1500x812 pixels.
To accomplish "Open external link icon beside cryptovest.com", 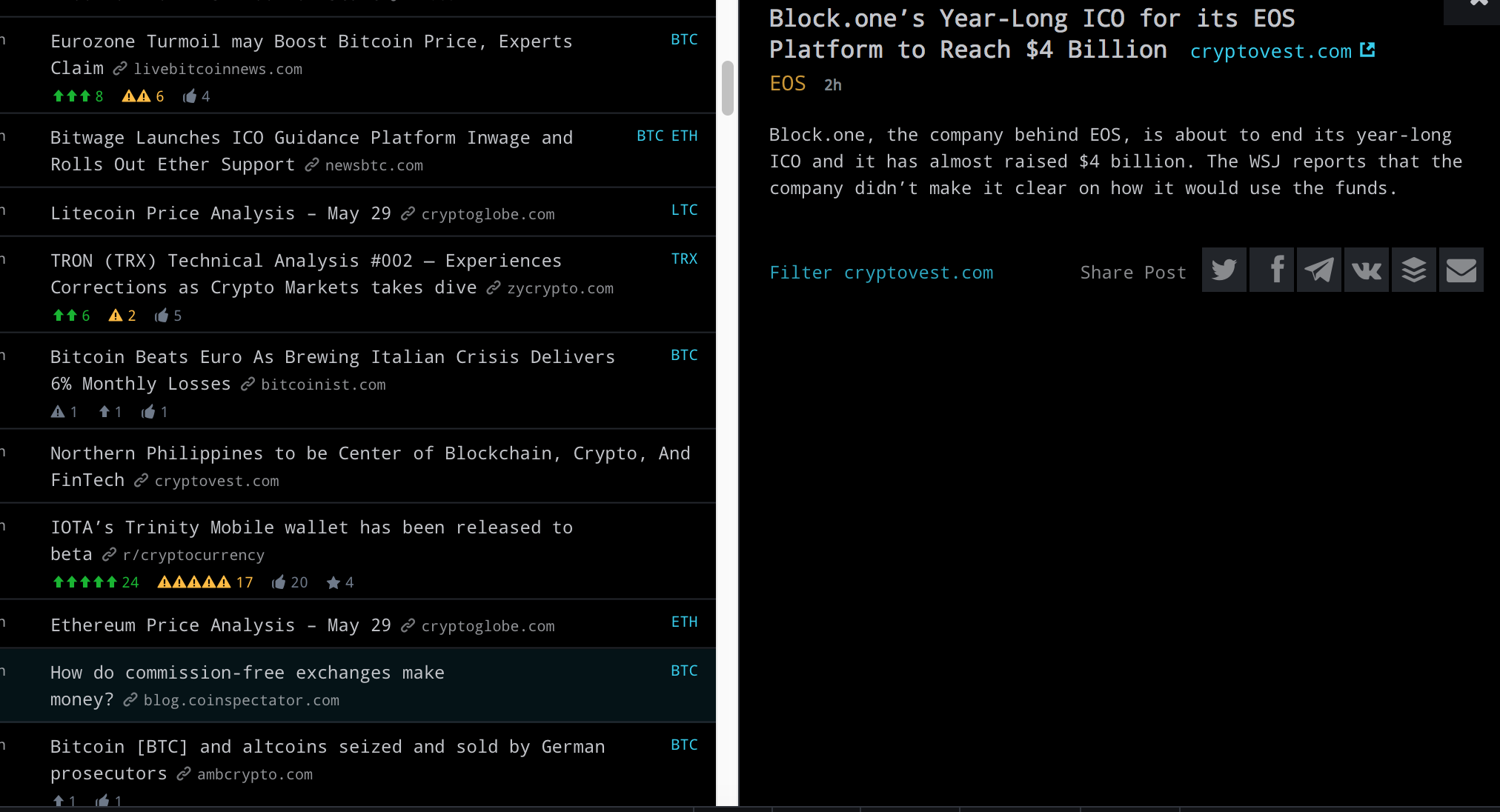I will (1368, 50).
